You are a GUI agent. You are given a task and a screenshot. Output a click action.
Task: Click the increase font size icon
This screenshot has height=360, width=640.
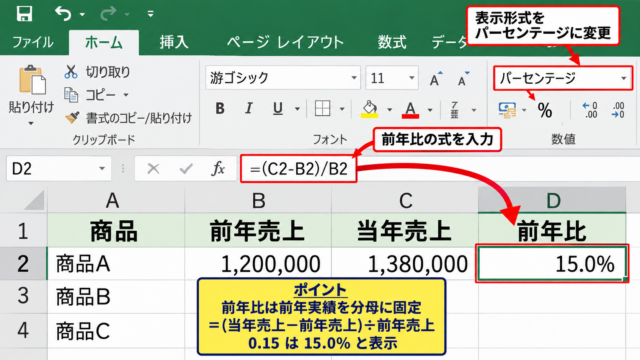click(x=436, y=78)
